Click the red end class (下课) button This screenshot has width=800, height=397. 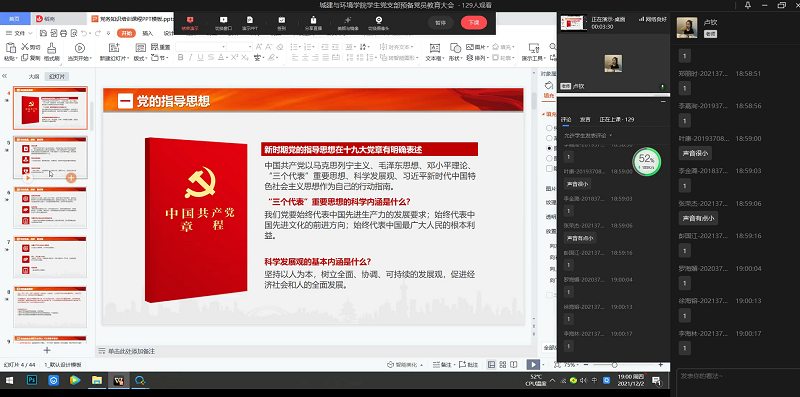click(x=473, y=23)
